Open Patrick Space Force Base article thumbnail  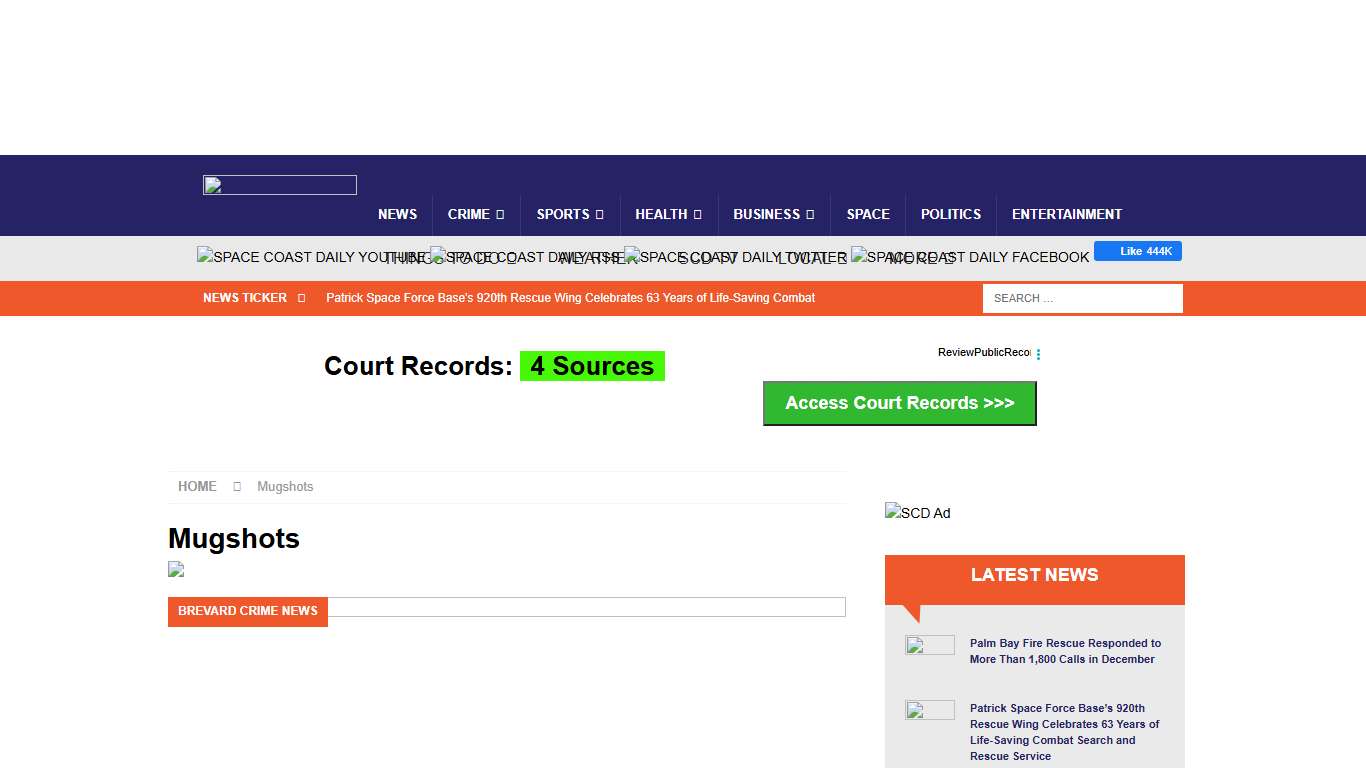[x=930, y=710]
